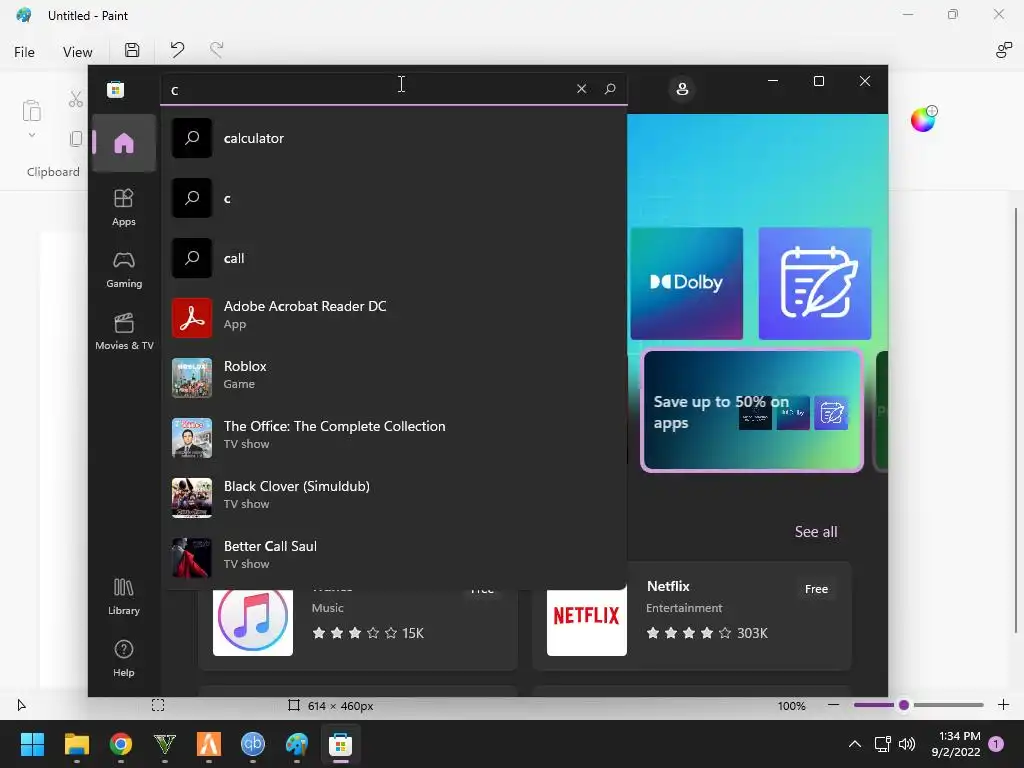This screenshot has width=1024, height=768.
Task: Click the Paste clipboard icon in Paint
Action: pos(31,111)
